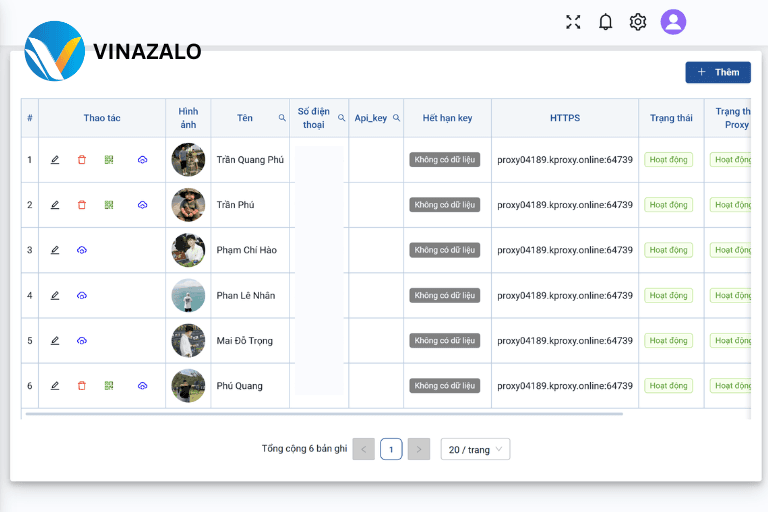Edit the Mai Đỗ Trọng row
The height and width of the screenshot is (512, 768).
[x=55, y=341]
